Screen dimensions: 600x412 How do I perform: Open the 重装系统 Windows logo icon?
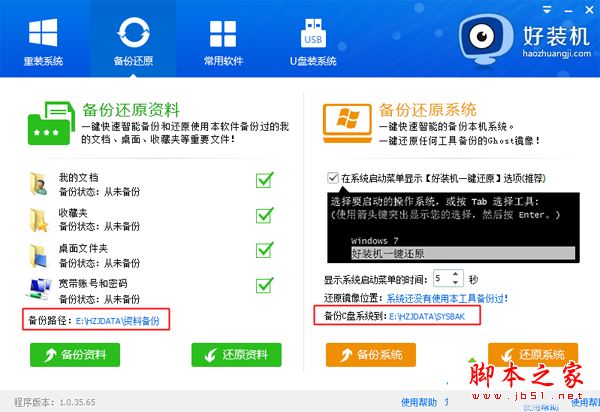click(x=43, y=33)
